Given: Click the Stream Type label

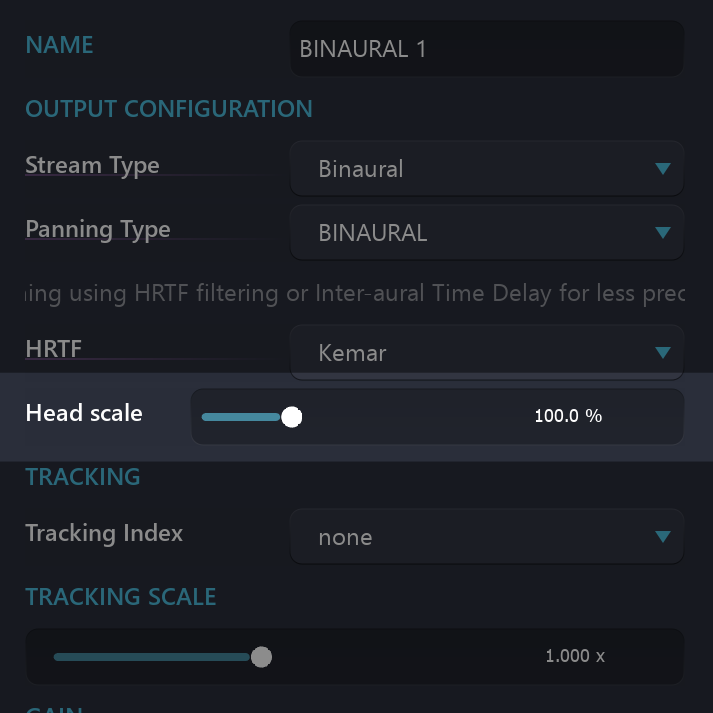Looking at the screenshot, I should pyautogui.click(x=92, y=165).
